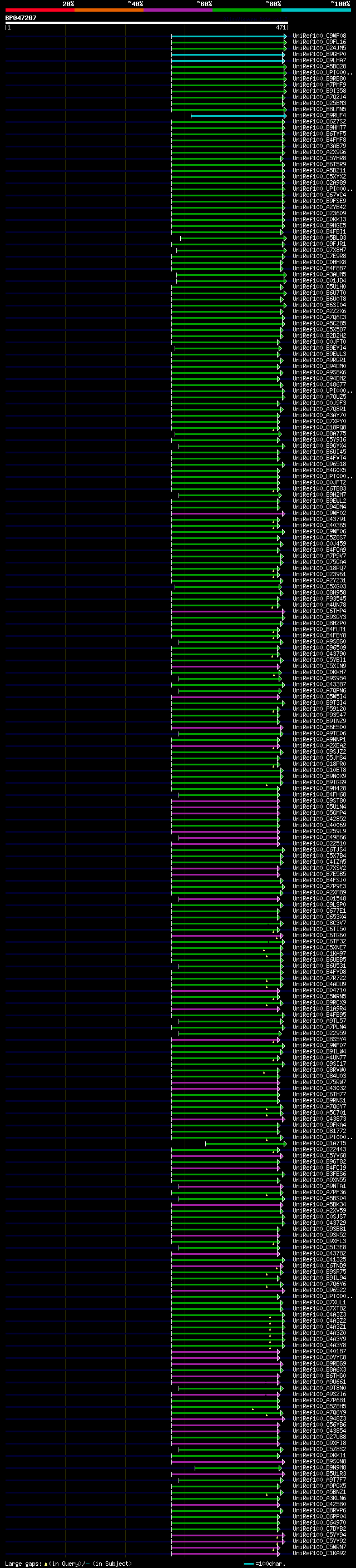Select the UniRef100_C1KA92 label
This screenshot has width=356, height=1568.
[x=319, y=1554]
